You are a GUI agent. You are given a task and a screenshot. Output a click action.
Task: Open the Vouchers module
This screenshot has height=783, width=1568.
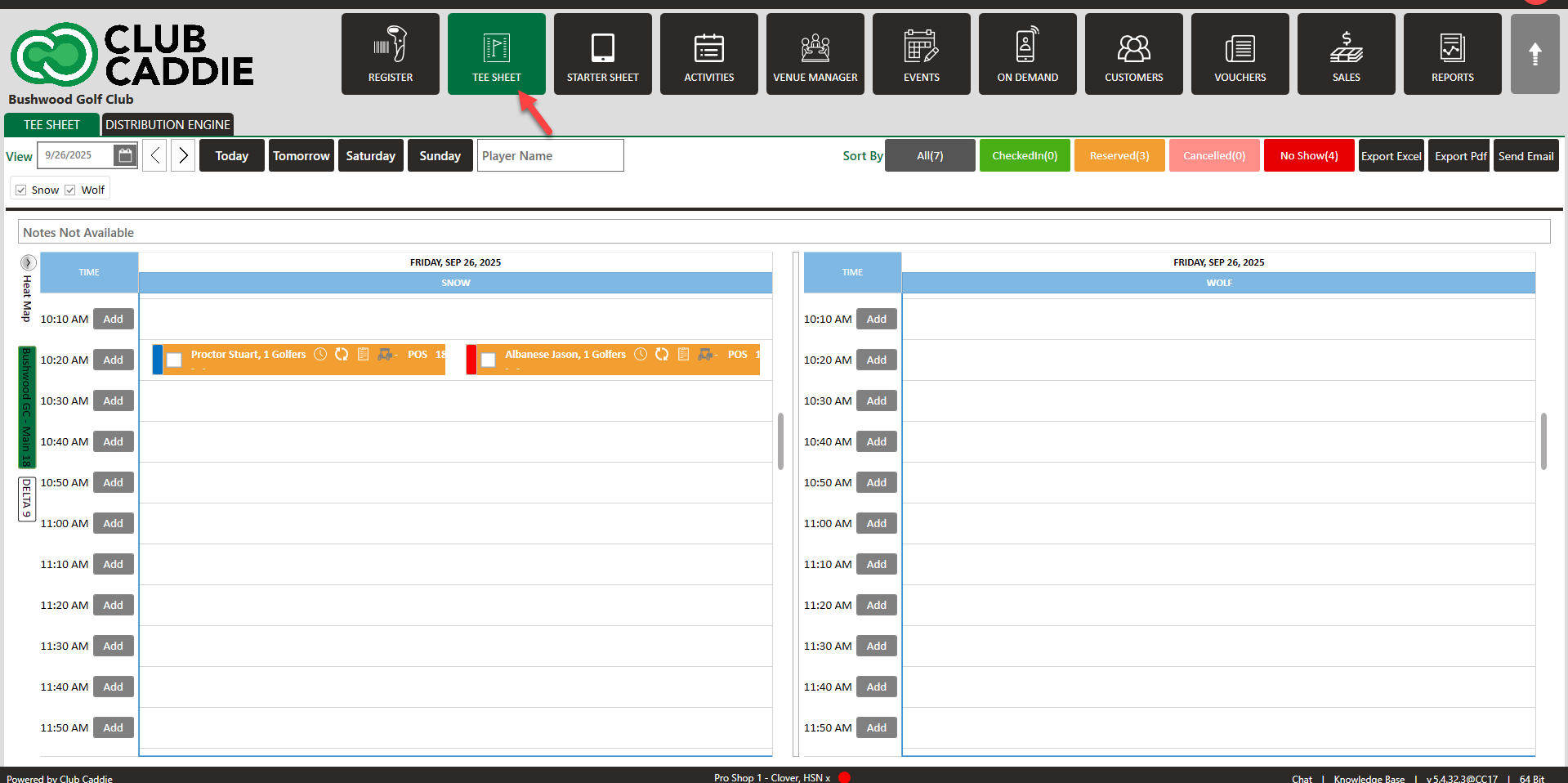pyautogui.click(x=1240, y=54)
